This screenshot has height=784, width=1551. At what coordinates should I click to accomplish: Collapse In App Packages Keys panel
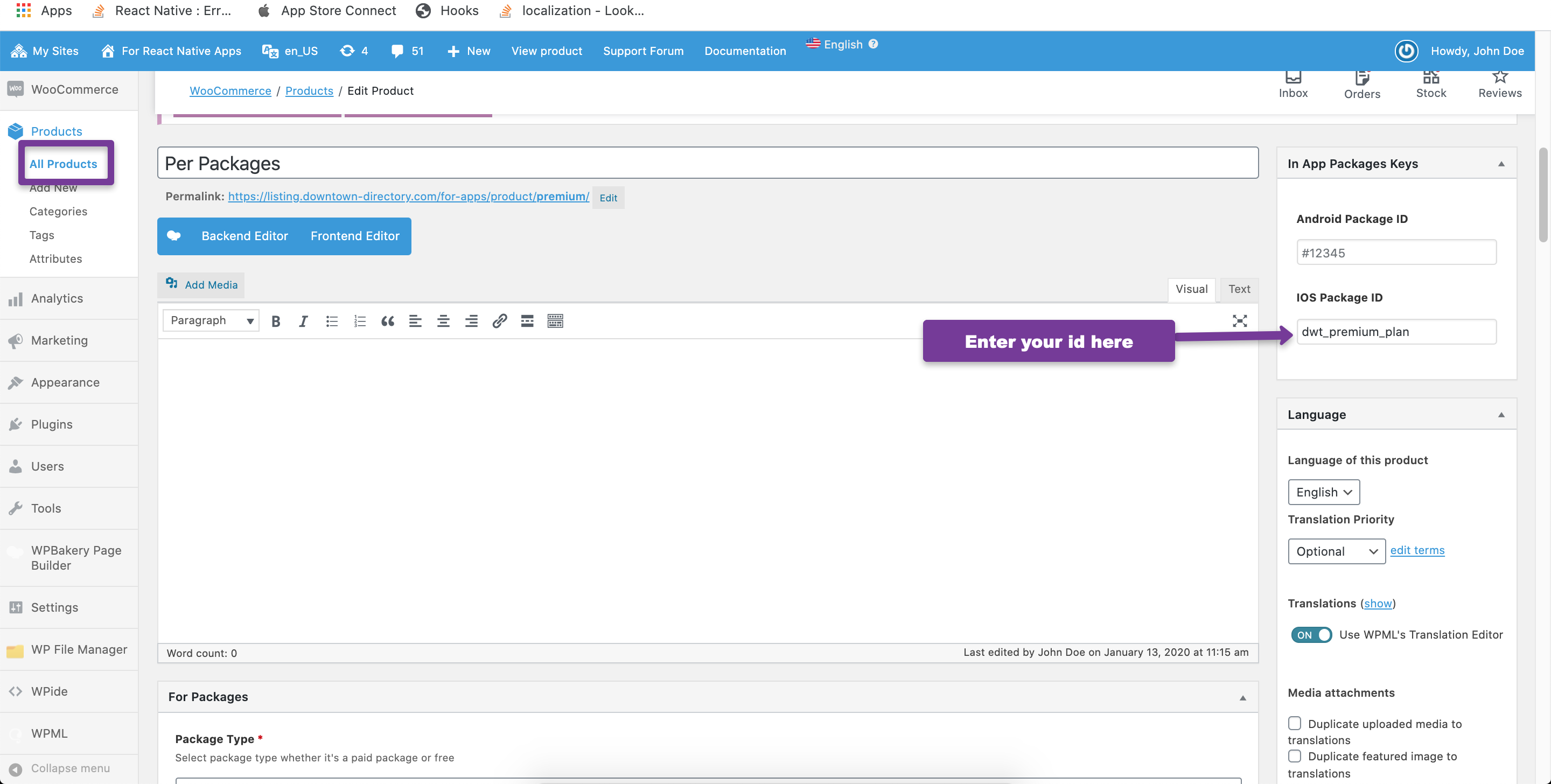pos(1501,164)
